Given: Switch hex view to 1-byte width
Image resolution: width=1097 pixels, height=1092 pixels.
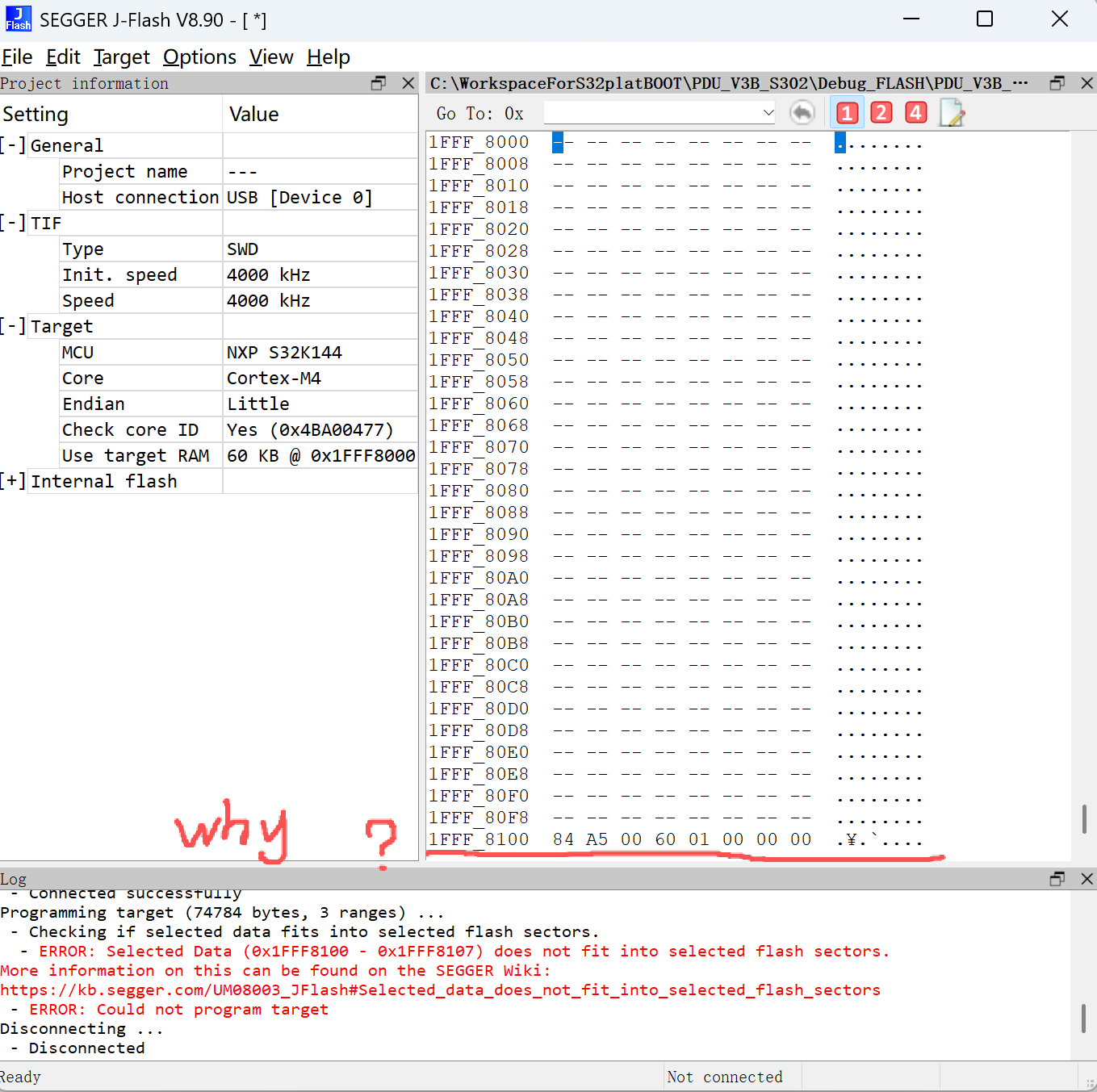Looking at the screenshot, I should (847, 113).
